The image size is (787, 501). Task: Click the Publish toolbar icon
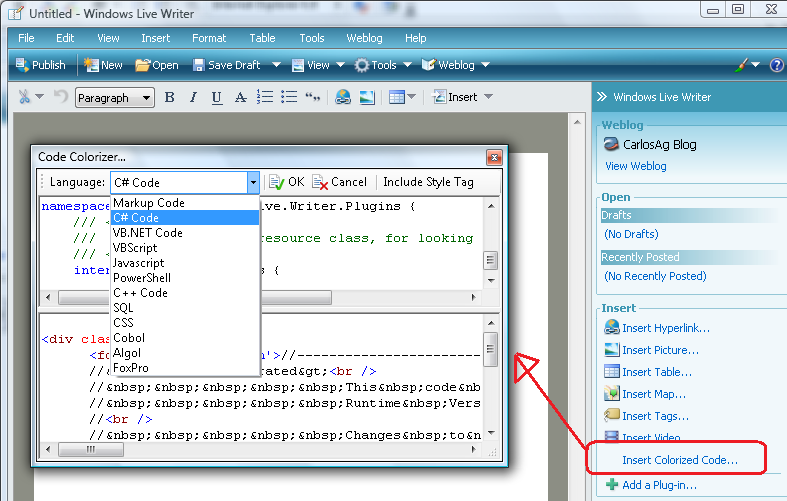[40, 65]
